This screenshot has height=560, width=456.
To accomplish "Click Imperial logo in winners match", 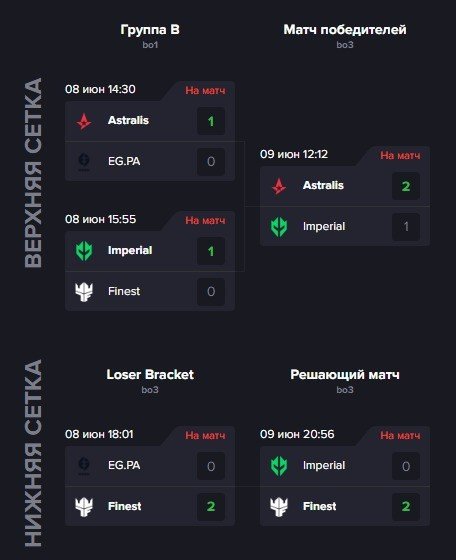I will (279, 227).
